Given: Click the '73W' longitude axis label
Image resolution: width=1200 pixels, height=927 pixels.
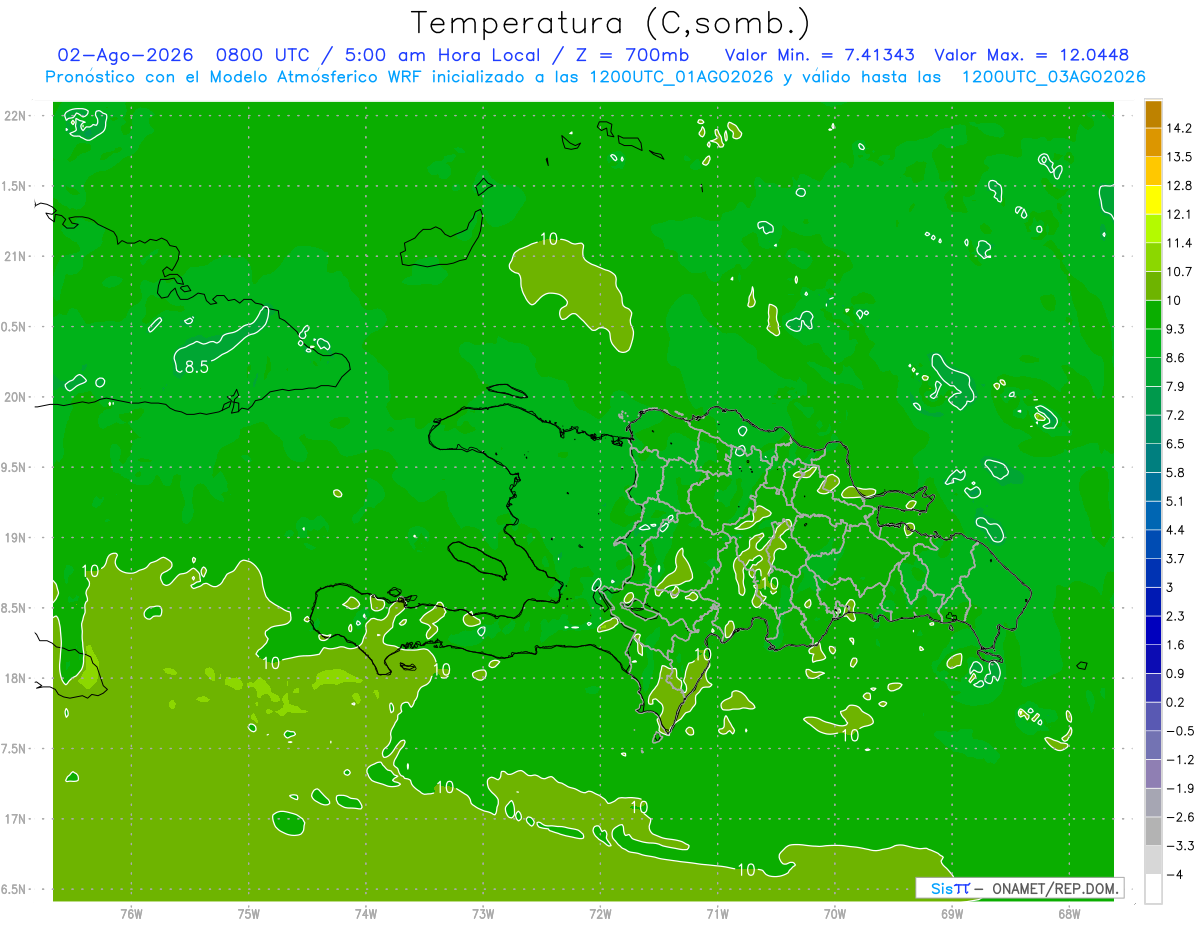Looking at the screenshot, I should tap(483, 913).
